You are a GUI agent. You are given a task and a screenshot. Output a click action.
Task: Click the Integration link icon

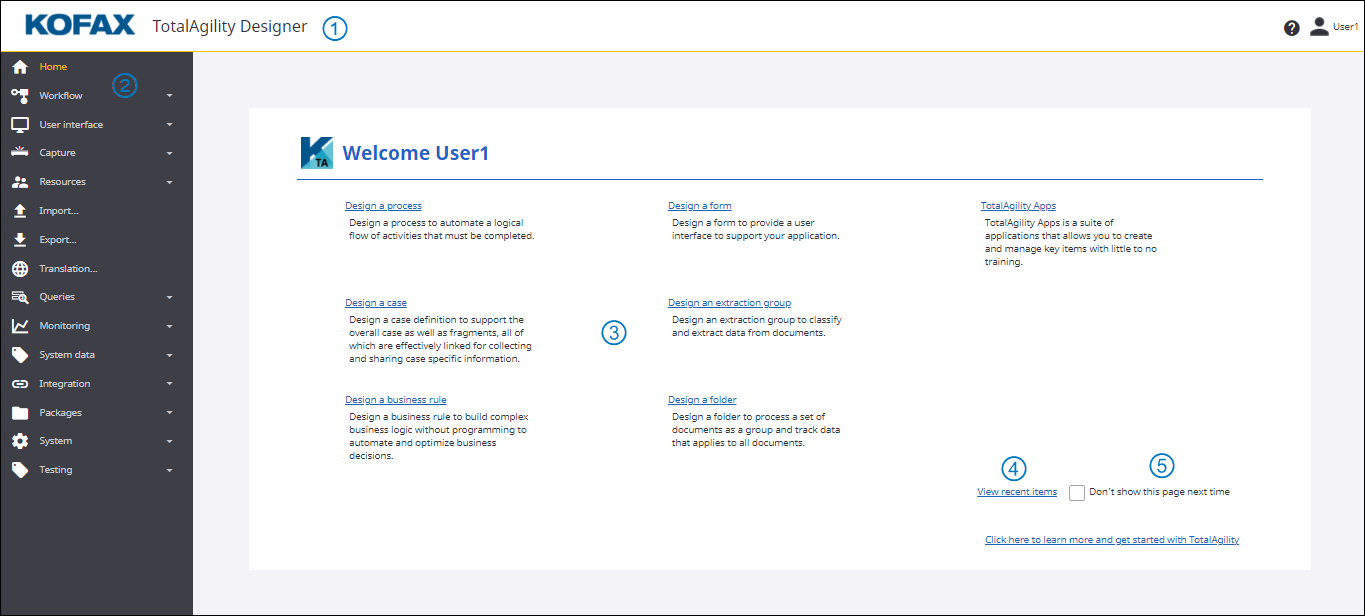(19, 384)
